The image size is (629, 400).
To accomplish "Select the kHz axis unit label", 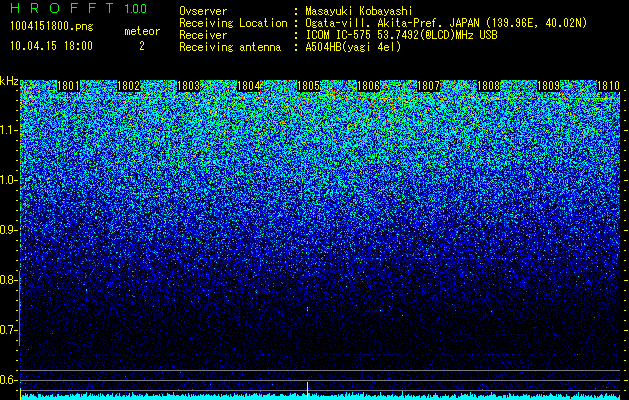I will pyautogui.click(x=9, y=81).
